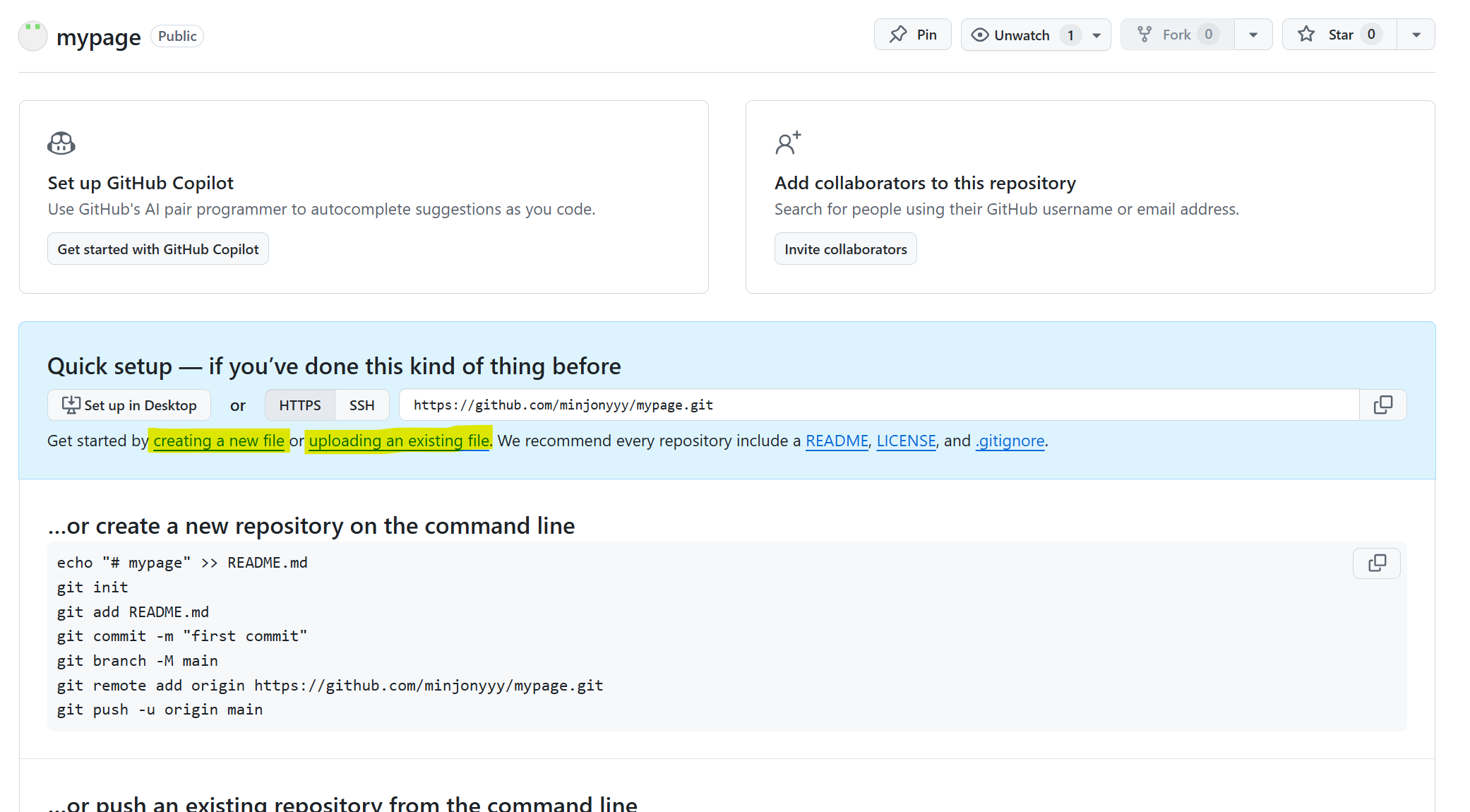Click Set up in Desktop button
1470x812 pixels.
[129, 405]
